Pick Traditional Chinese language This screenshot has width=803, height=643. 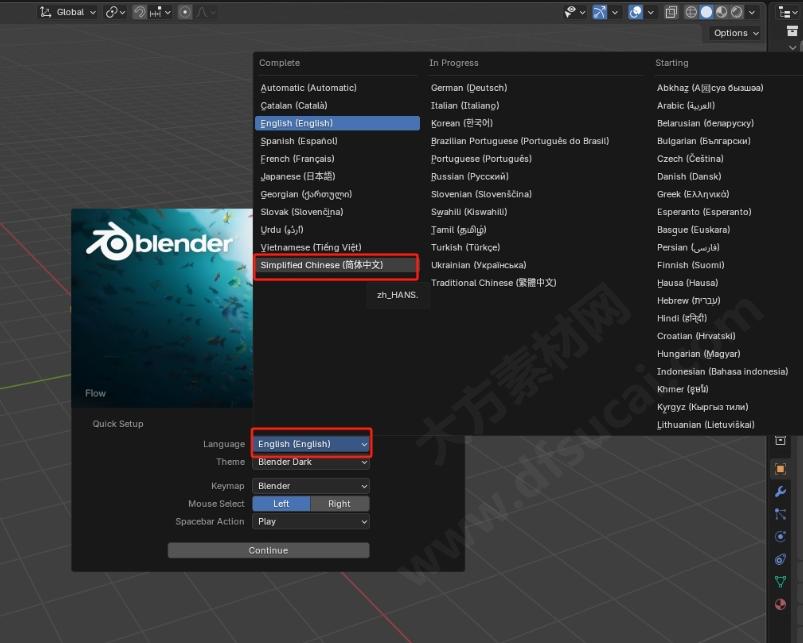click(x=535, y=283)
